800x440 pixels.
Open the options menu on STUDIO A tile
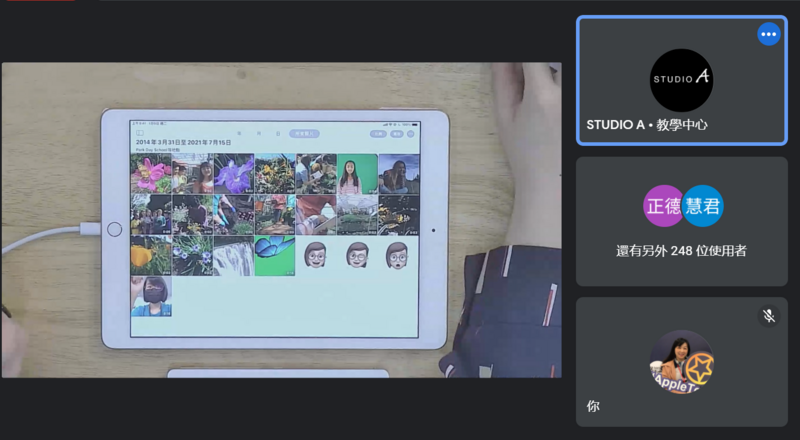click(x=768, y=34)
